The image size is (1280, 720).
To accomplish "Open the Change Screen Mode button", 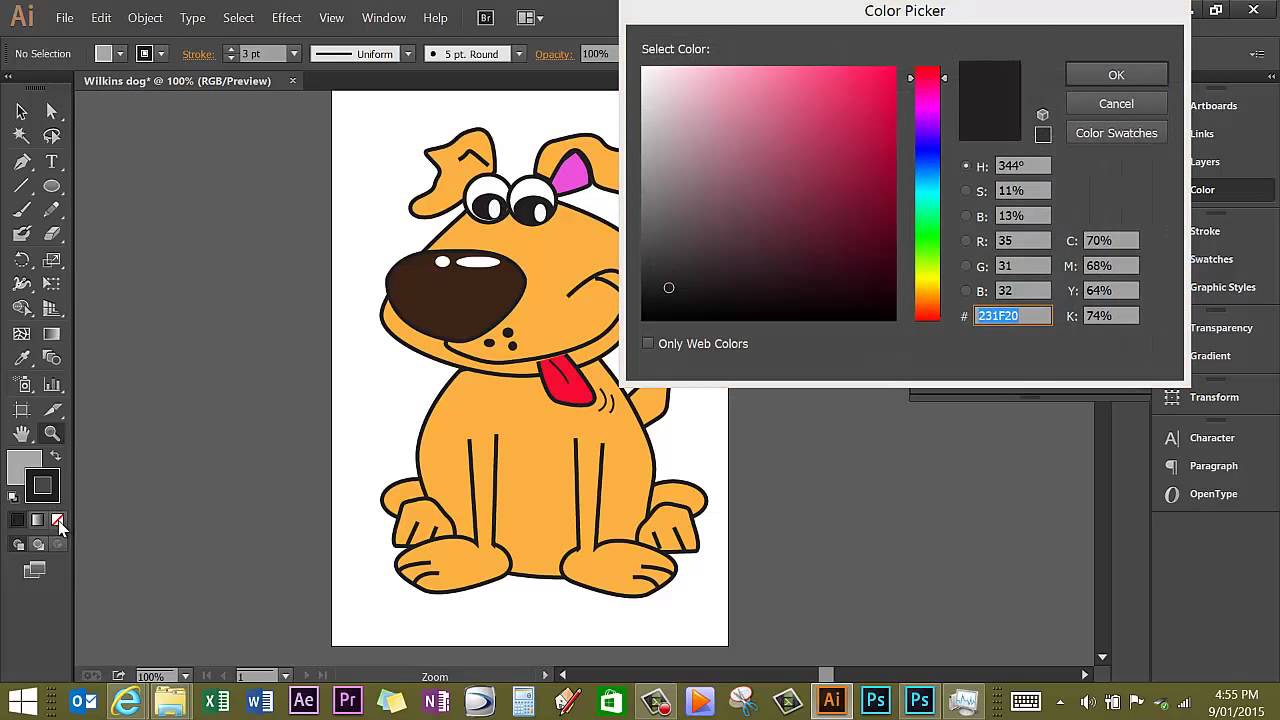I will coord(35,570).
